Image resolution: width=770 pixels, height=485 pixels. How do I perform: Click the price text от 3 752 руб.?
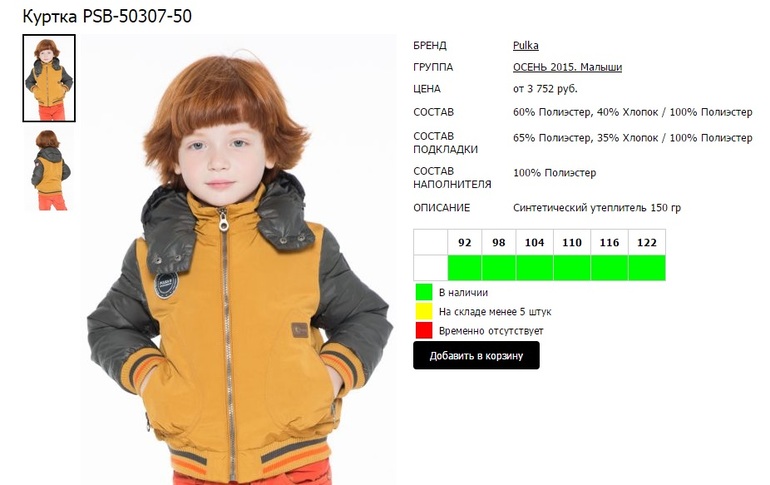point(545,89)
